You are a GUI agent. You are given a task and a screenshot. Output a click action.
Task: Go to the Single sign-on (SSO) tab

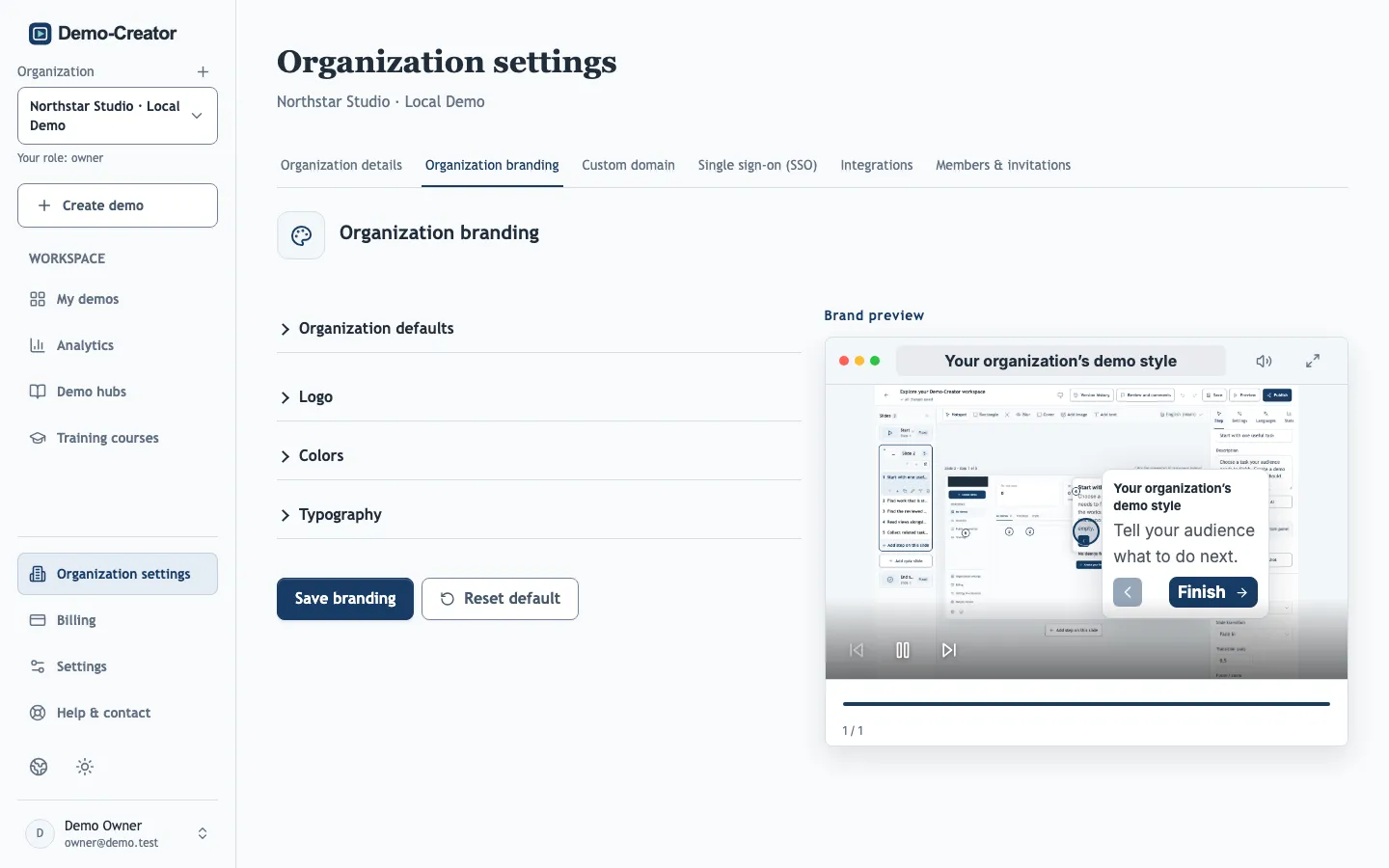(758, 165)
